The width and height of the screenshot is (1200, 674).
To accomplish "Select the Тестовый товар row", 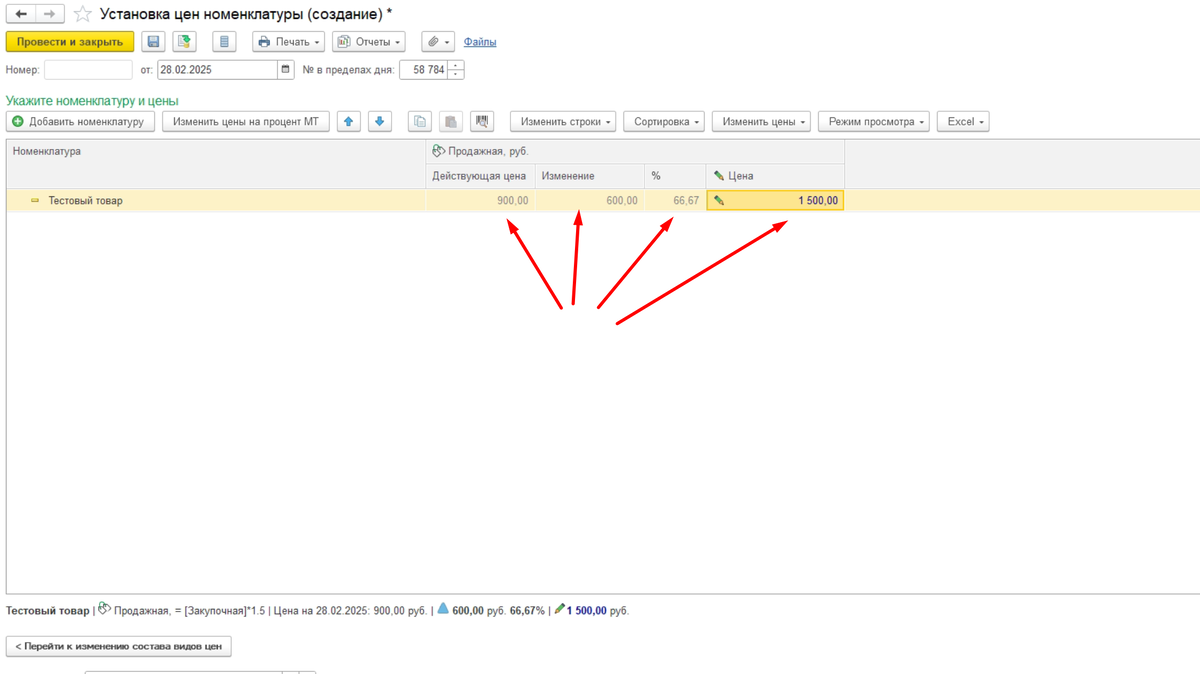I will pyautogui.click(x=215, y=201).
